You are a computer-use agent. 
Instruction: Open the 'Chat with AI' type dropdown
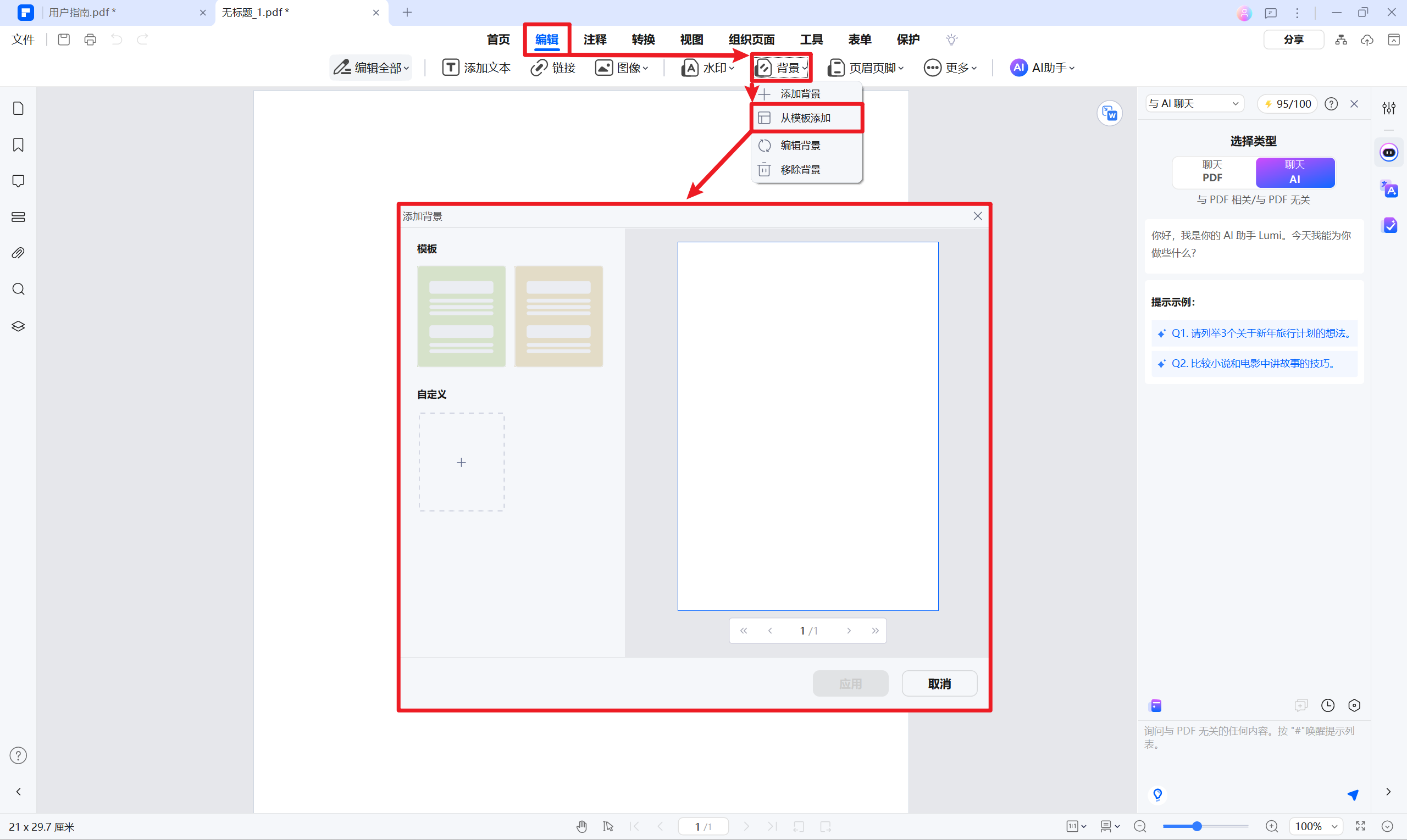(1194, 104)
